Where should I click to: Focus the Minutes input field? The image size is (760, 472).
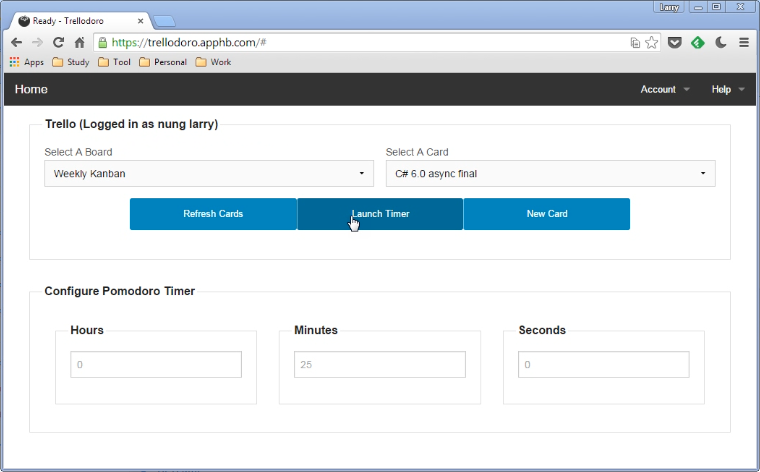(x=380, y=364)
